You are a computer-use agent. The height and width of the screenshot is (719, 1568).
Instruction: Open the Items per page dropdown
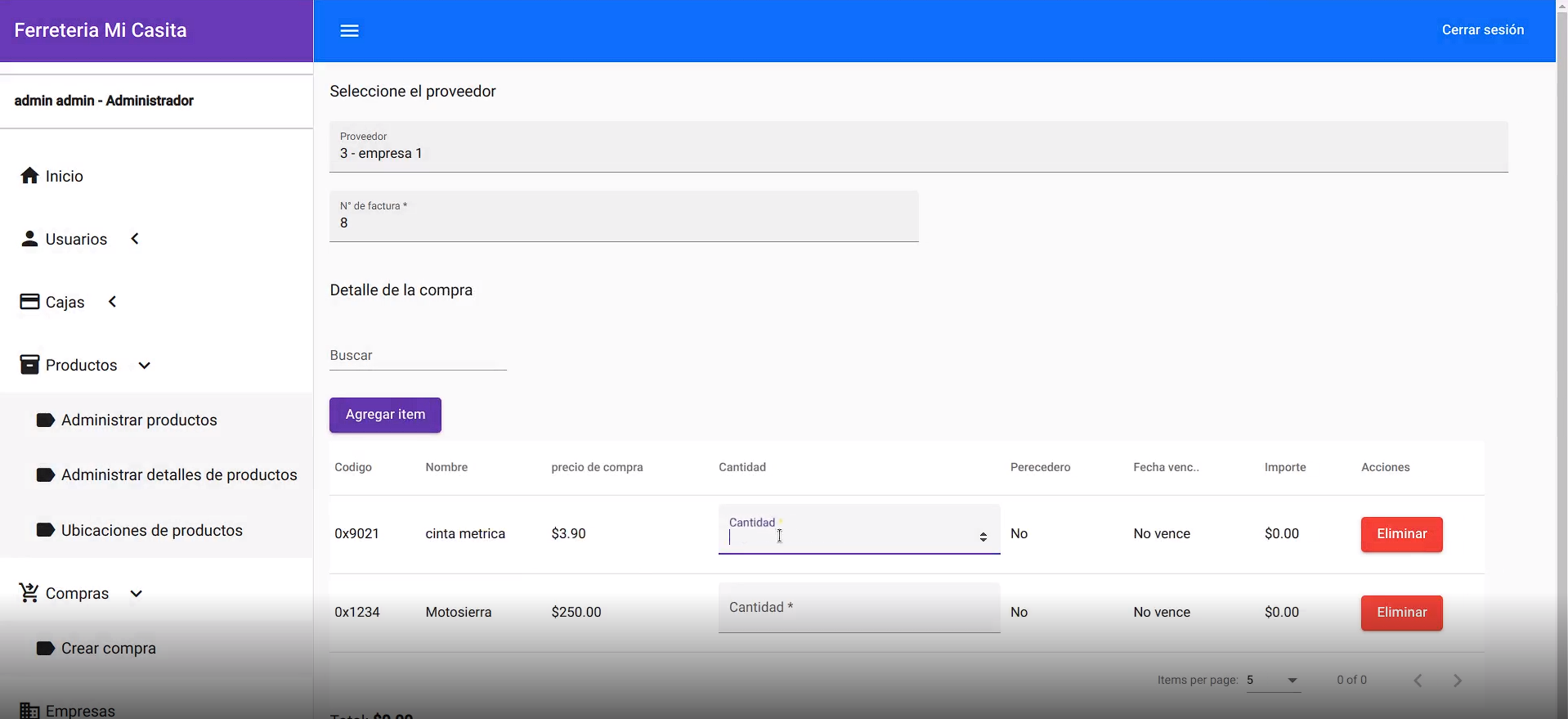1273,681
